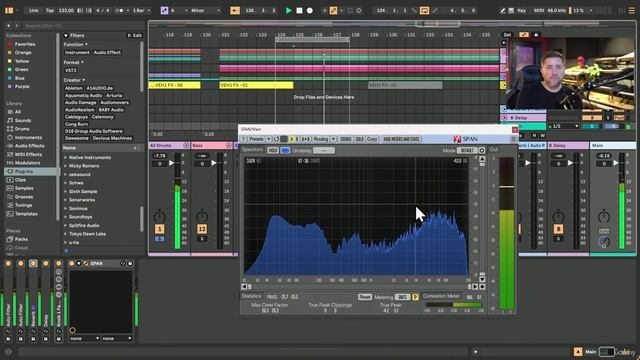Screen dimensions: 640x360
Task: Open Sounds in the Library sidebar
Action: tap(23, 120)
